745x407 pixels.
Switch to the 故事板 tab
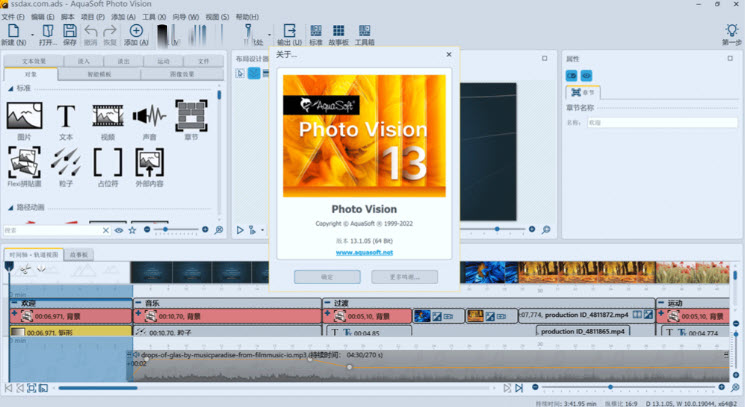coord(80,255)
